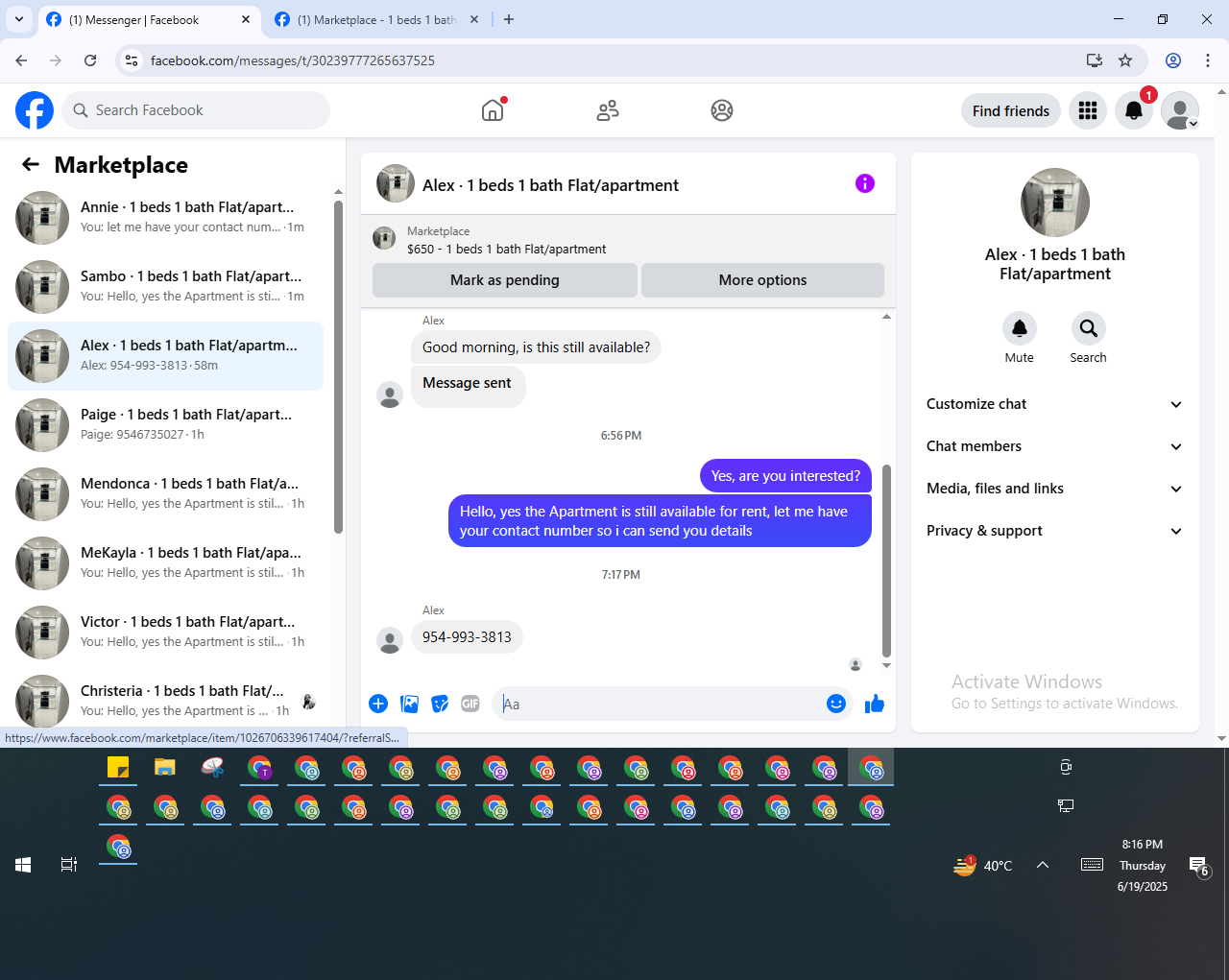This screenshot has height=980, width=1229.
Task: Click the conversation list scrollbar
Action: tap(338, 367)
